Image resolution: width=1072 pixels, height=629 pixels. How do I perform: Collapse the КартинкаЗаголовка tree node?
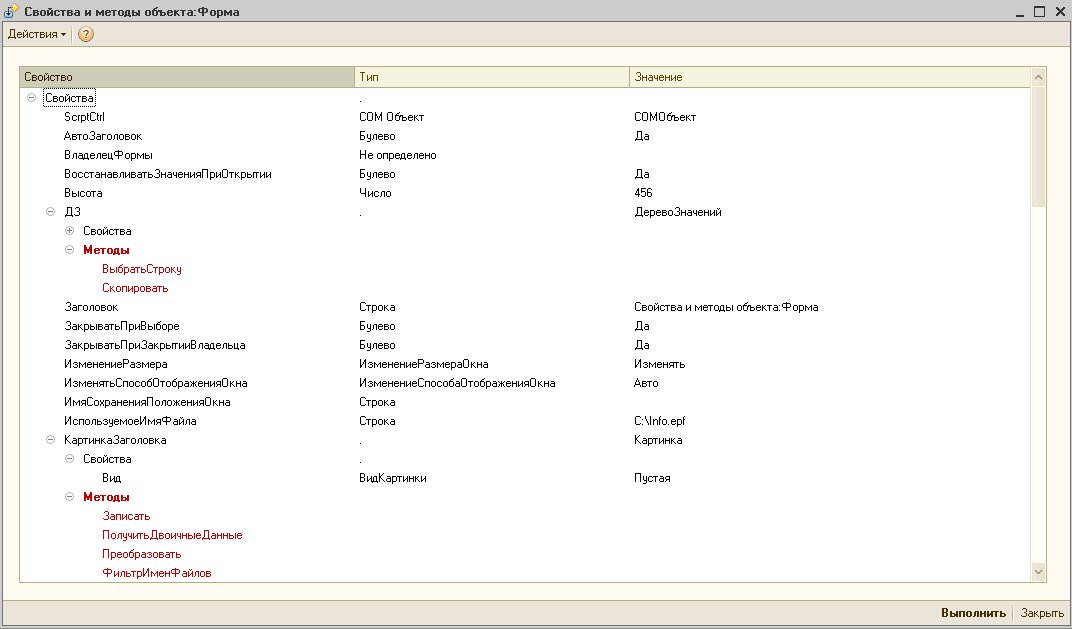(x=51, y=440)
